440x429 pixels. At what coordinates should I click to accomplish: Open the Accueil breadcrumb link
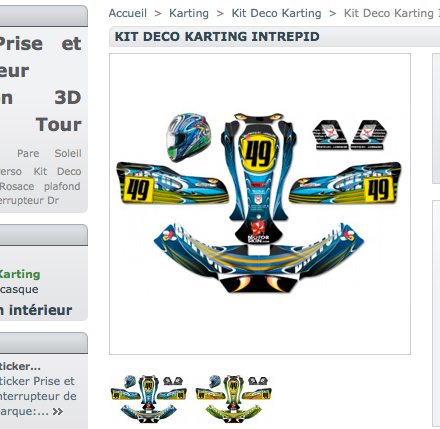128,13
